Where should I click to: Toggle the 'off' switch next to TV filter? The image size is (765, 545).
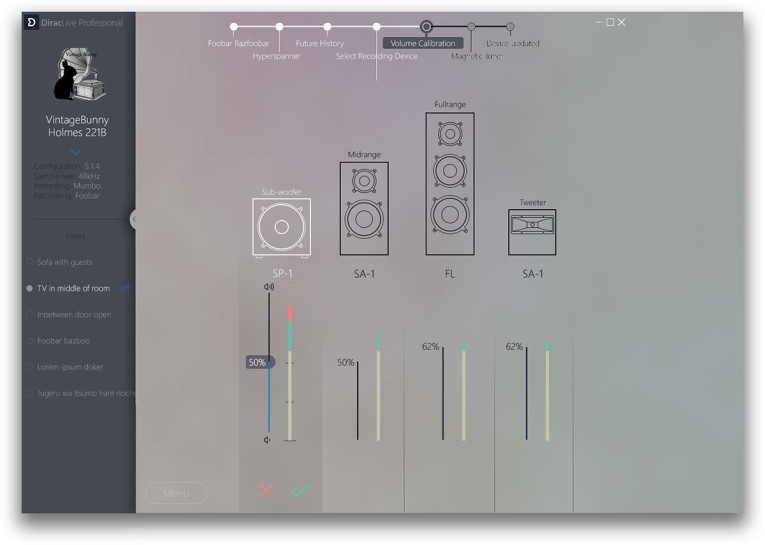click(x=125, y=288)
